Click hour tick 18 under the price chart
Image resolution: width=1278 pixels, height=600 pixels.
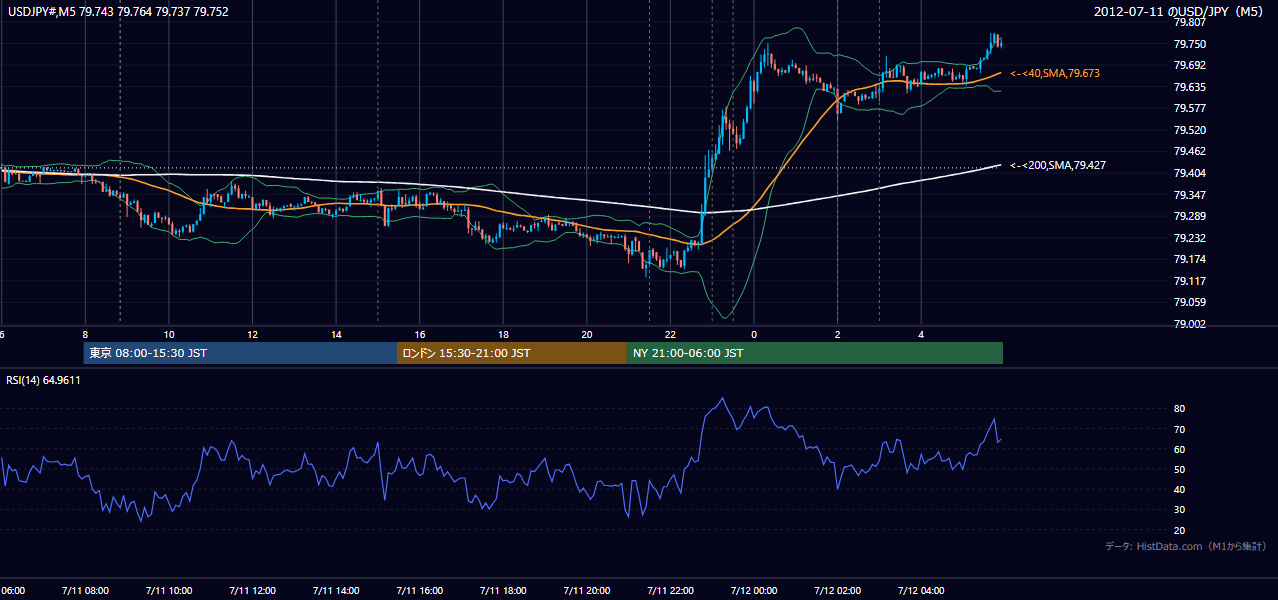click(x=503, y=334)
